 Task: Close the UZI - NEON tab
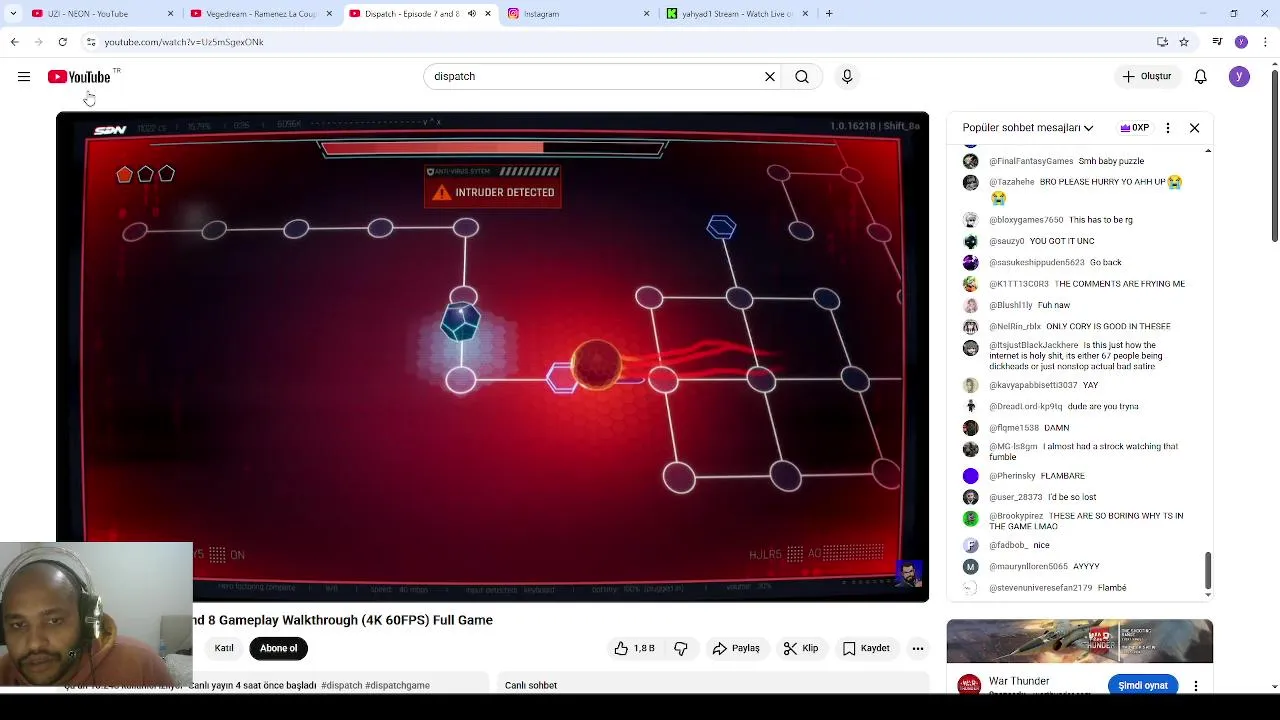coord(170,14)
